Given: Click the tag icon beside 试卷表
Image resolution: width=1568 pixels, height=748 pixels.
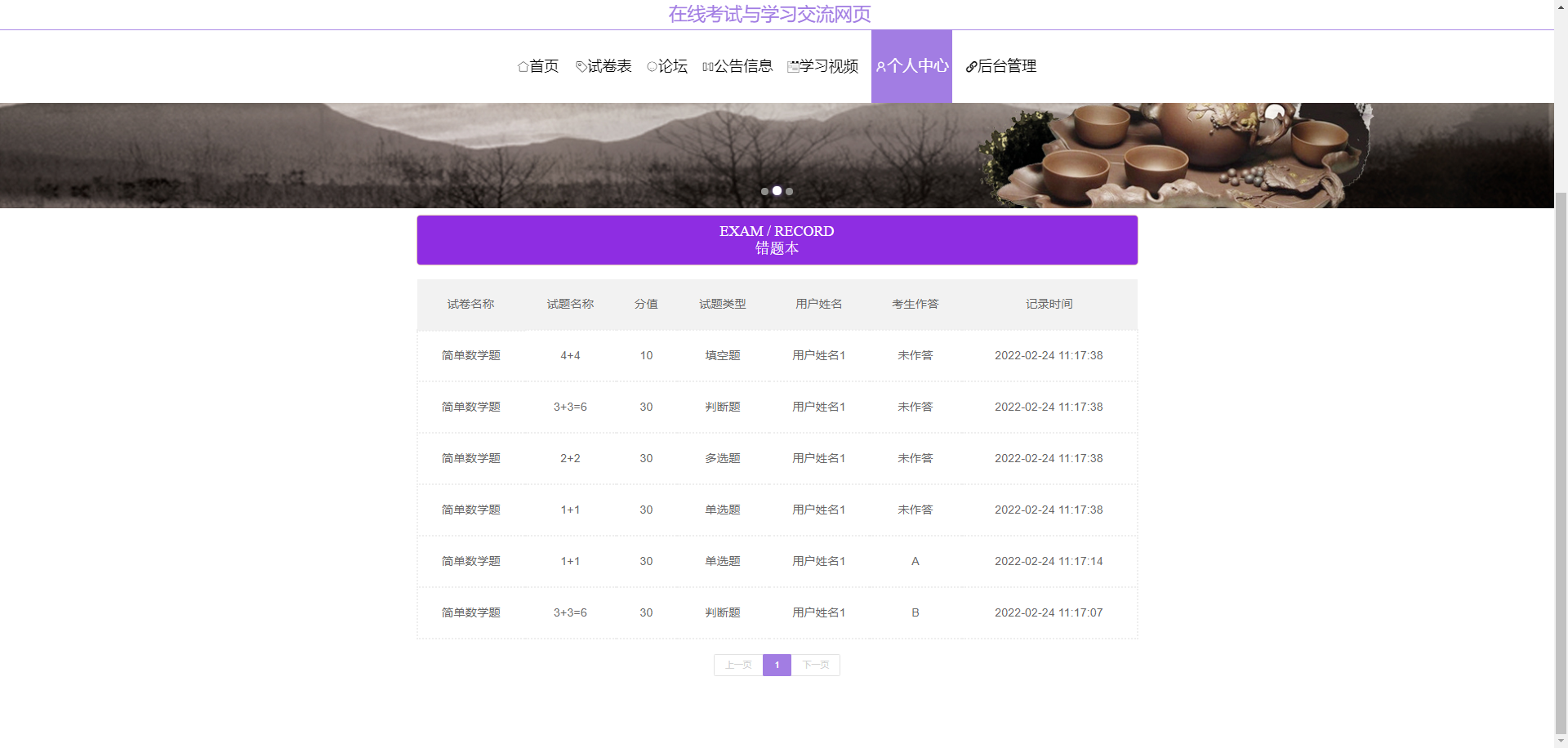Looking at the screenshot, I should [581, 67].
